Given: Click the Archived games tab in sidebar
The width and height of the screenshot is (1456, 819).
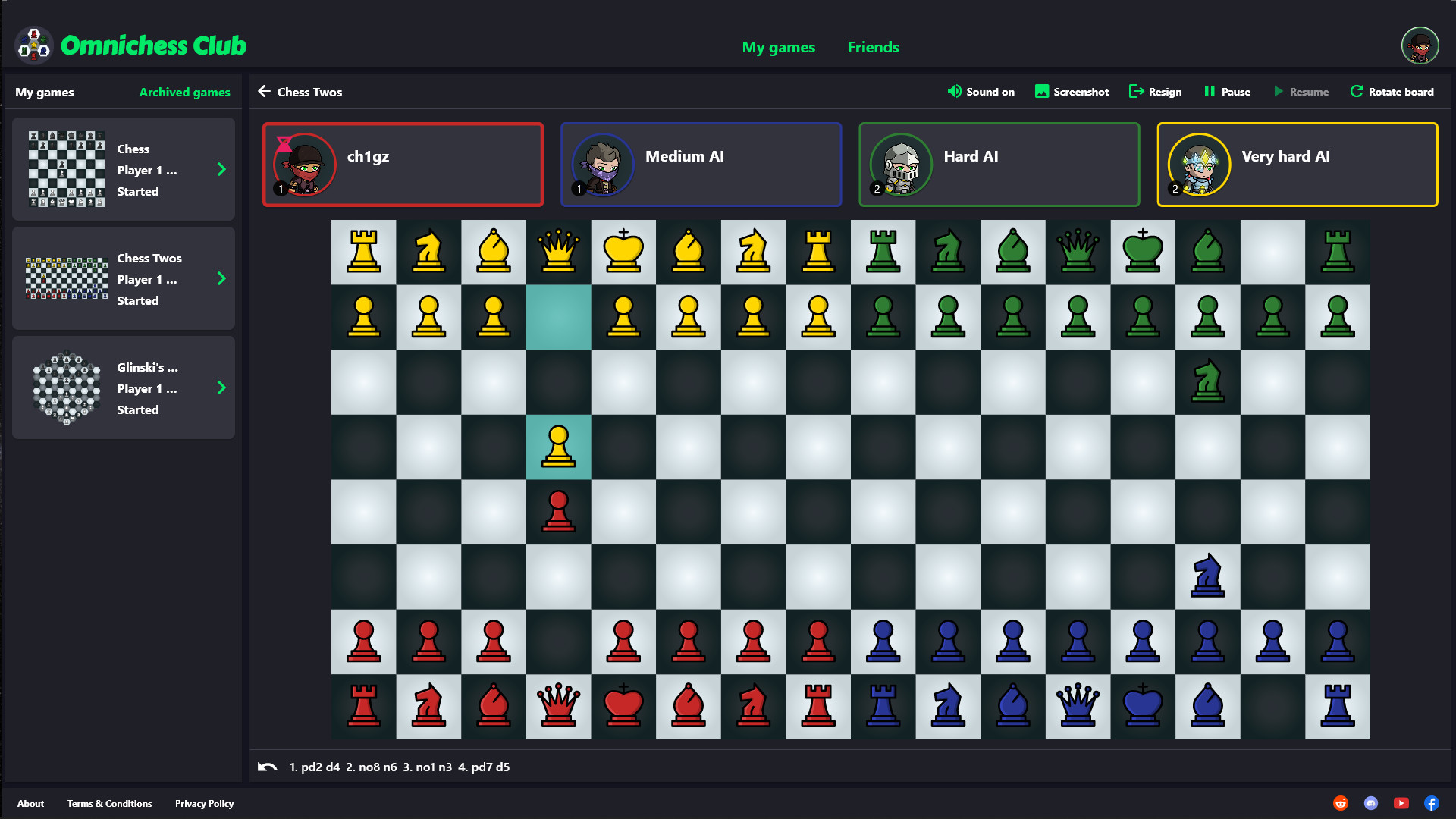Looking at the screenshot, I should [186, 91].
